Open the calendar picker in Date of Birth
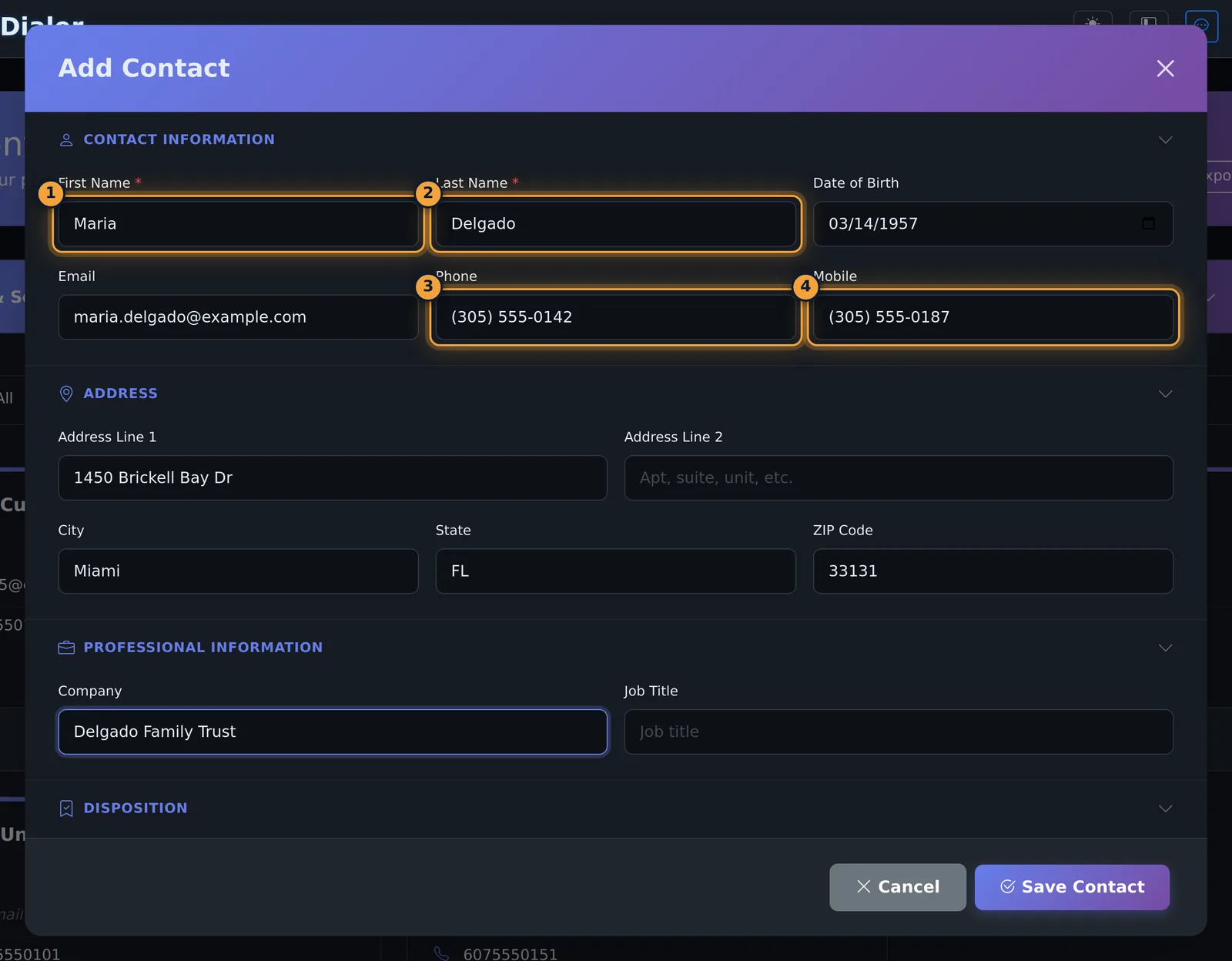 [x=1148, y=223]
